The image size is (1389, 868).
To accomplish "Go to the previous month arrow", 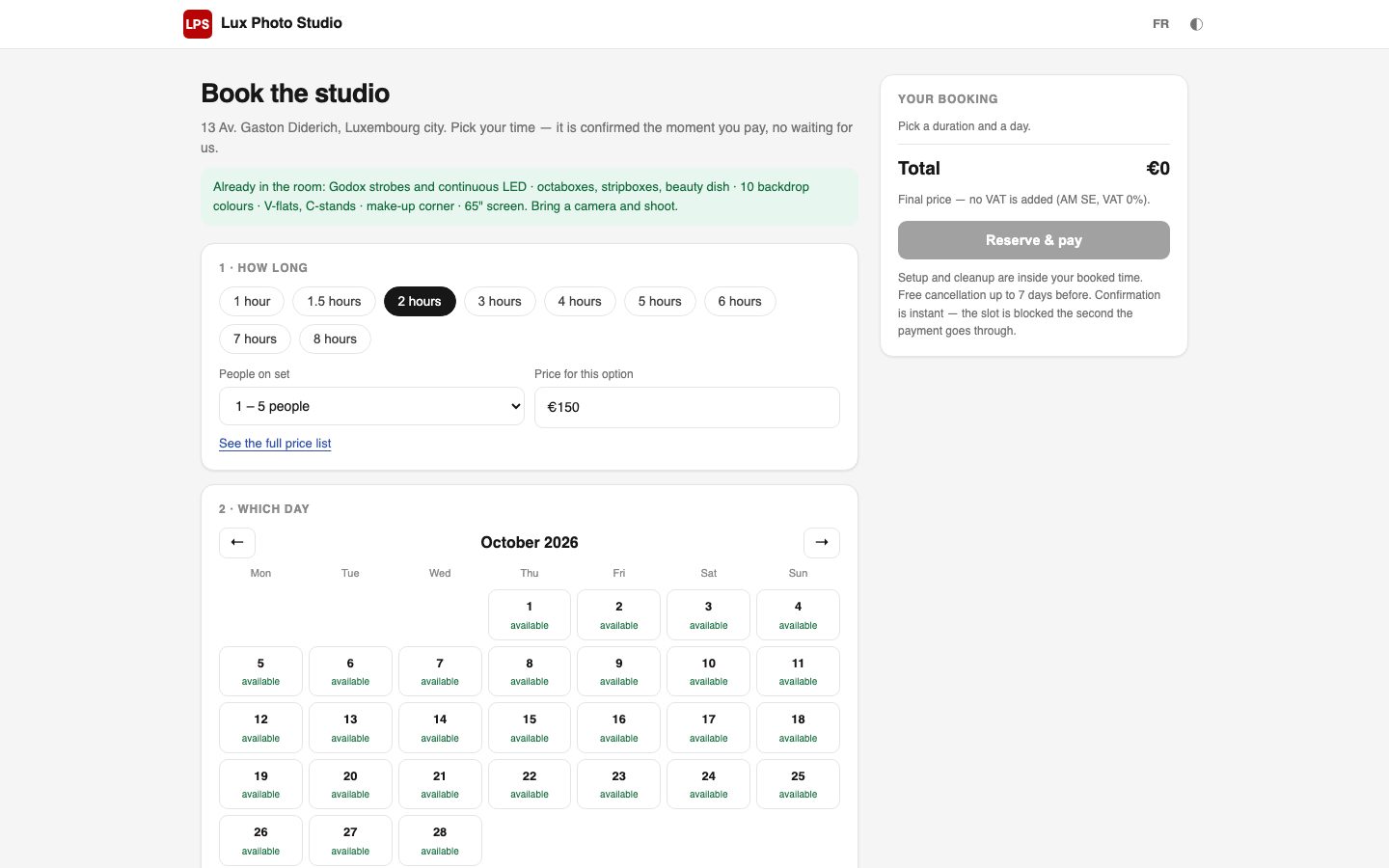I will coord(237,543).
